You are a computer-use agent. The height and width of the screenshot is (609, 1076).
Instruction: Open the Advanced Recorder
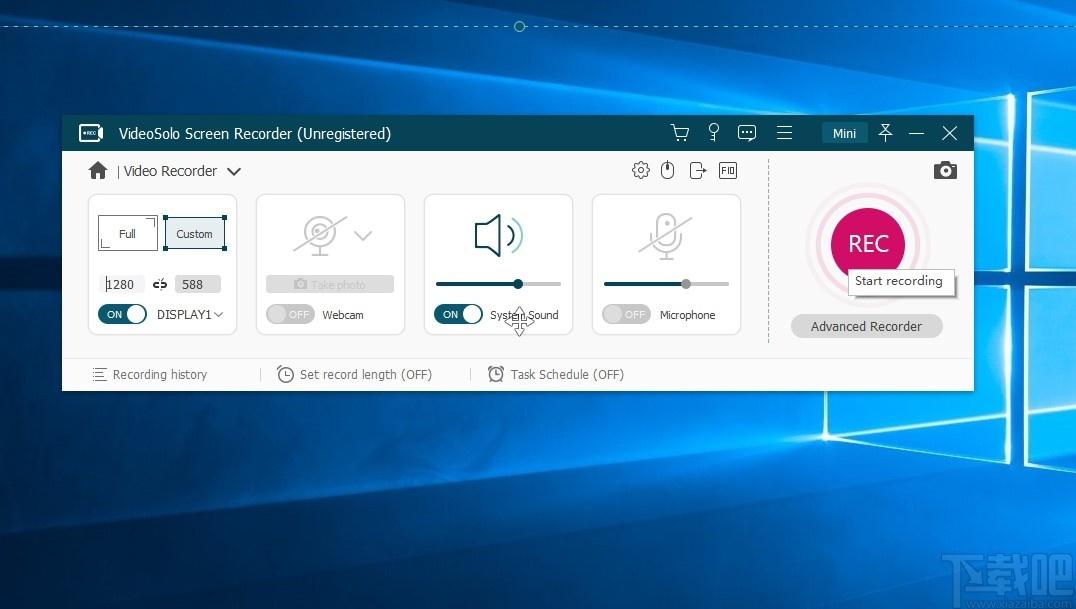(x=866, y=326)
